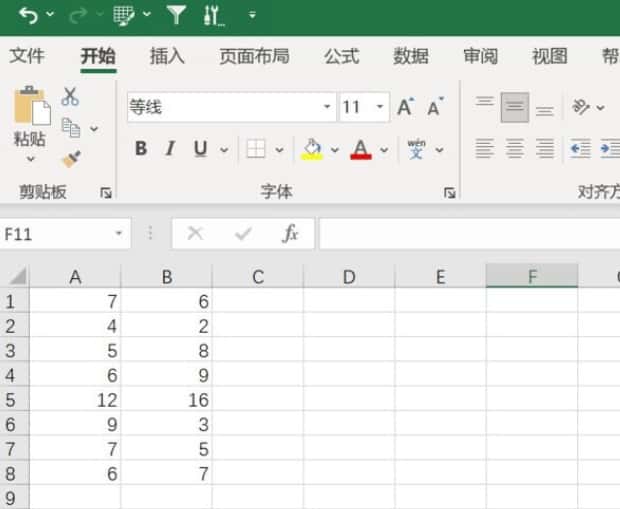620x509 pixels.
Task: Toggle middle vertical alignment
Action: tap(514, 108)
